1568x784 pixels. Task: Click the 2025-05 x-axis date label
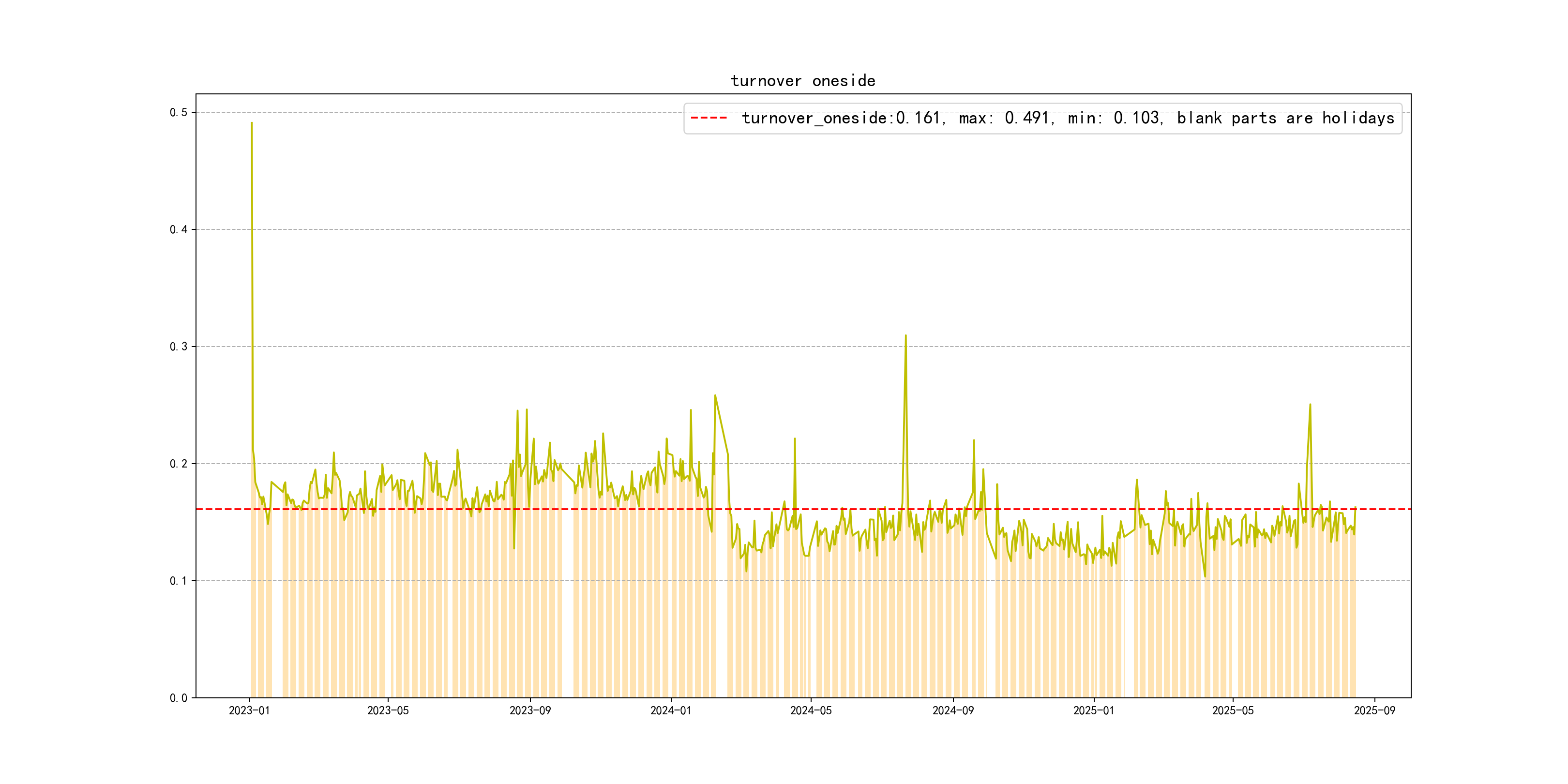pyautogui.click(x=1233, y=711)
